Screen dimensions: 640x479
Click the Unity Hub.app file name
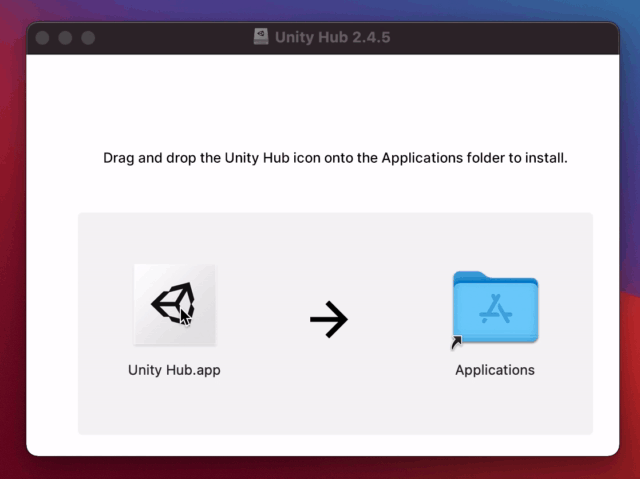[174, 370]
